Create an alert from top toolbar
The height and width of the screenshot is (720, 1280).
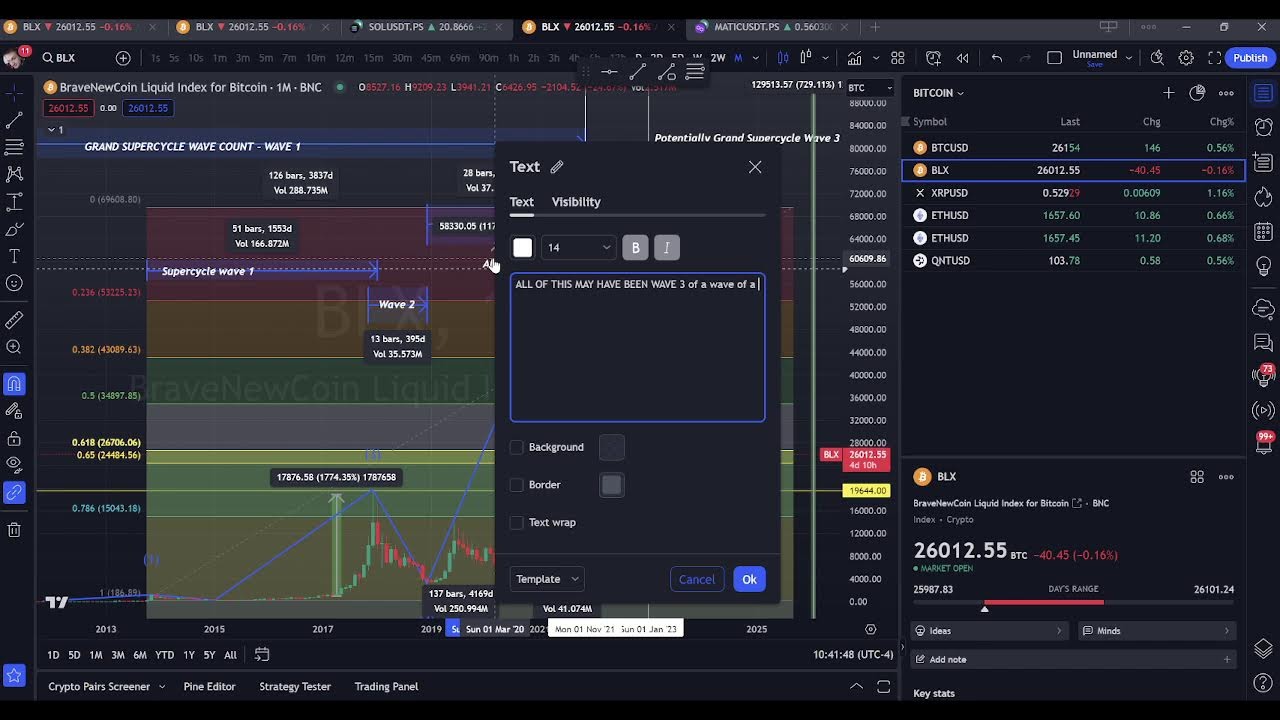[933, 58]
